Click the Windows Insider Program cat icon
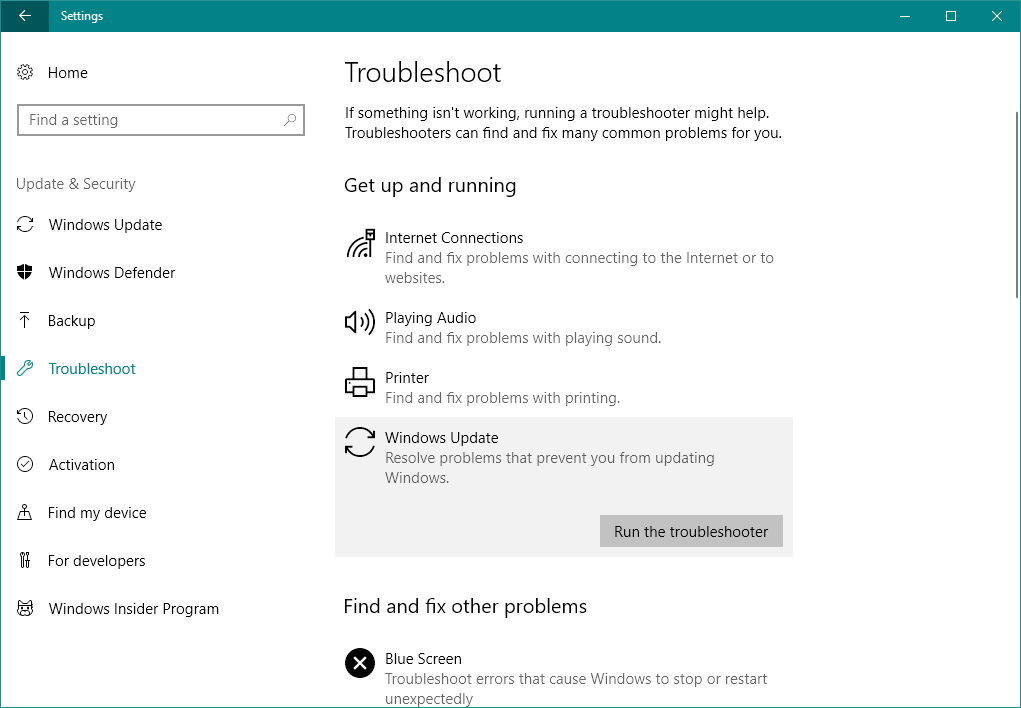 tap(25, 608)
